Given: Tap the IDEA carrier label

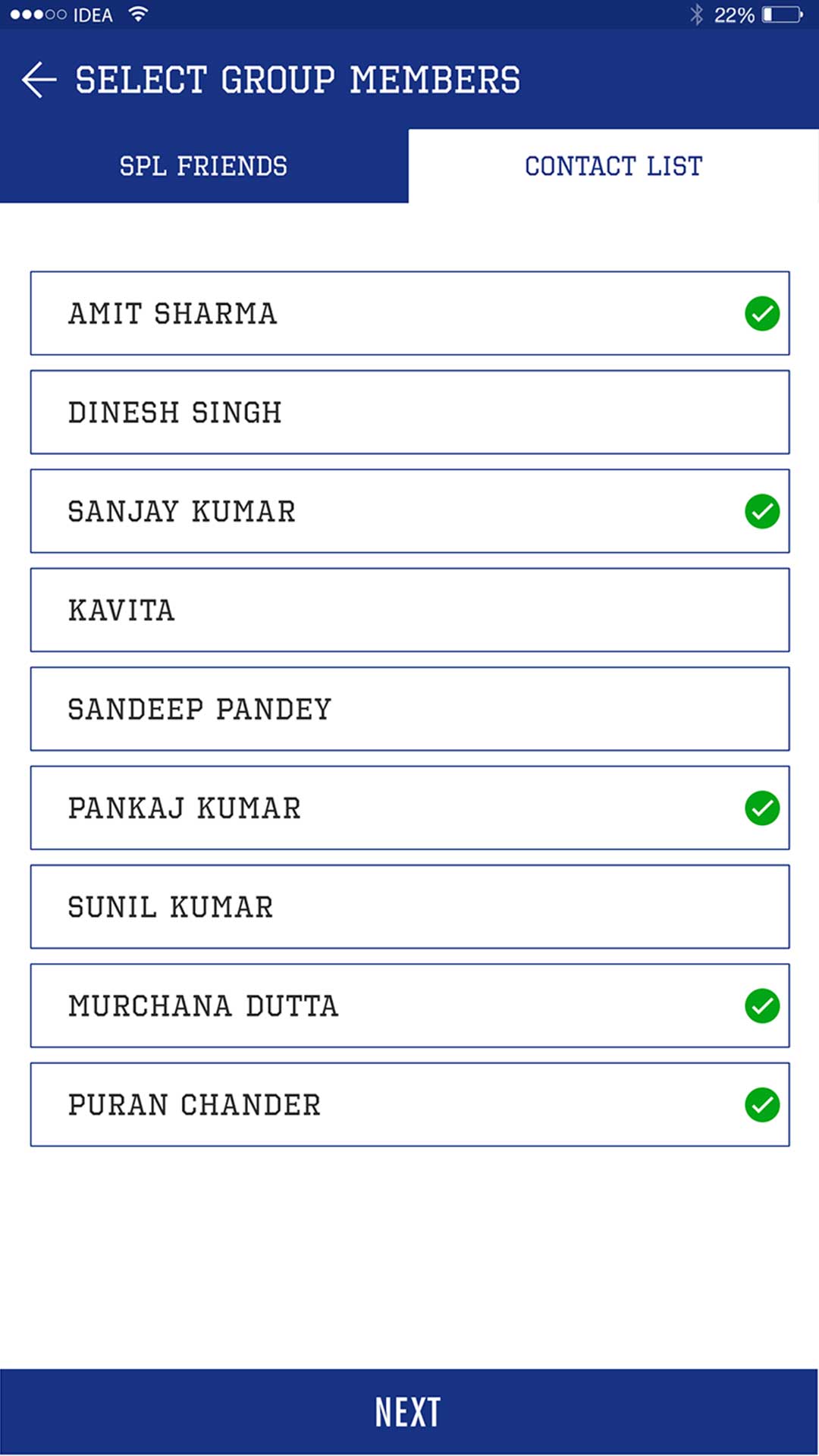Looking at the screenshot, I should click(x=93, y=15).
